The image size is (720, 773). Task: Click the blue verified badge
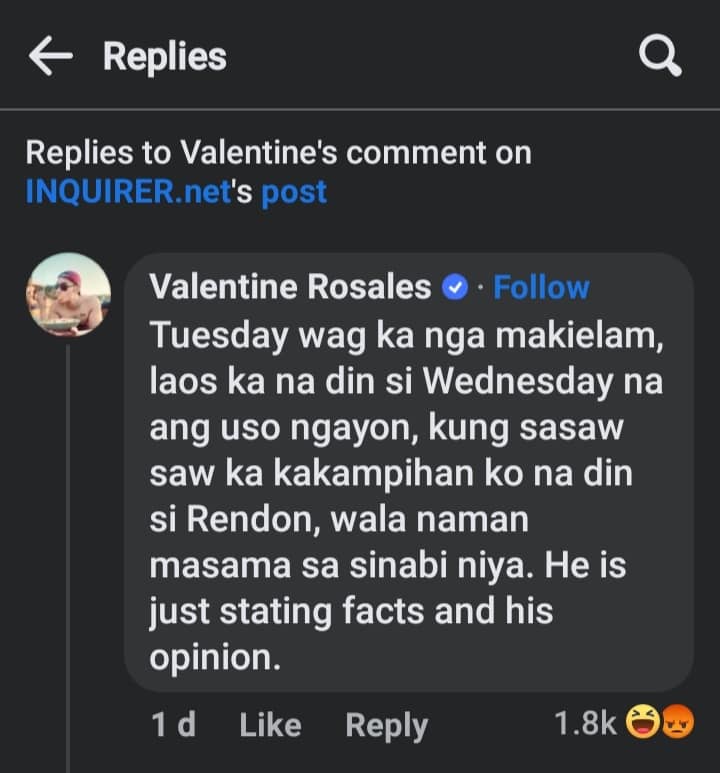click(x=455, y=289)
